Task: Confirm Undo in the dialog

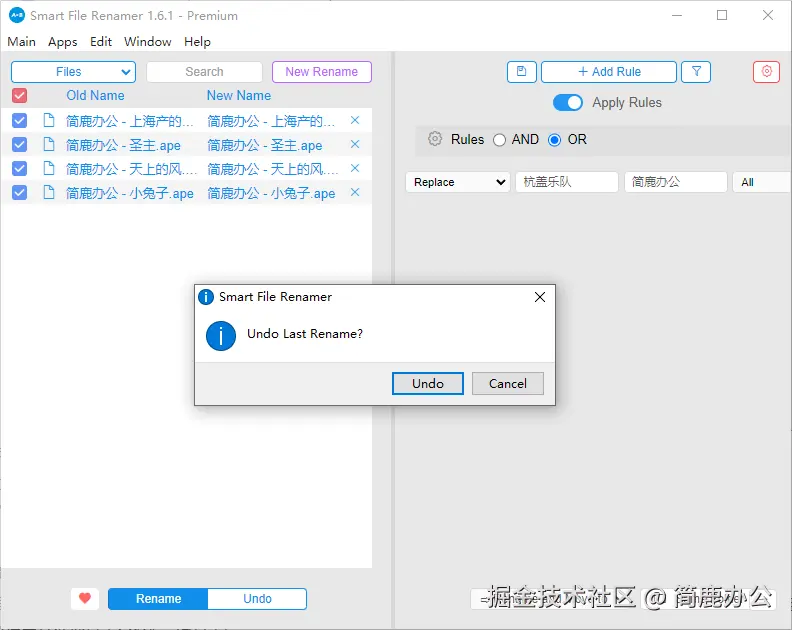Action: pos(428,383)
